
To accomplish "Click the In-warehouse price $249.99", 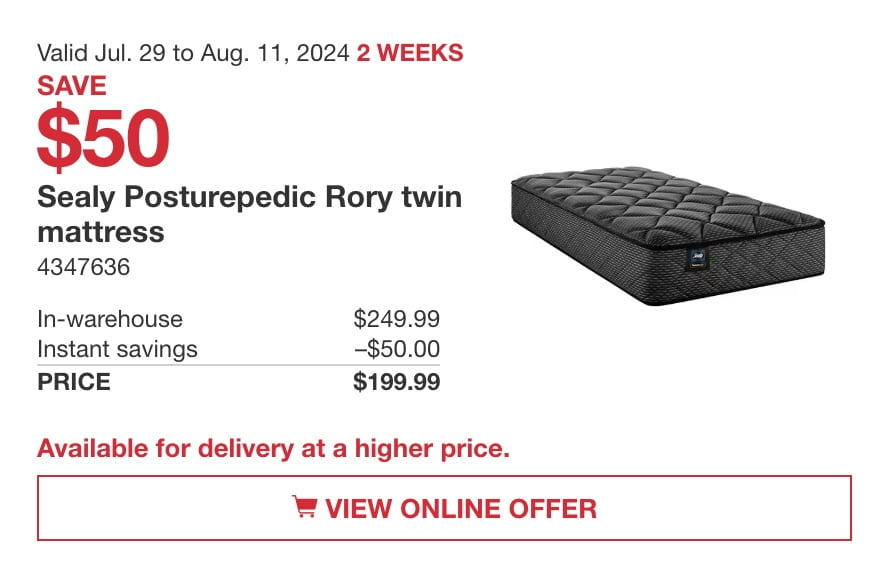I will [x=397, y=318].
